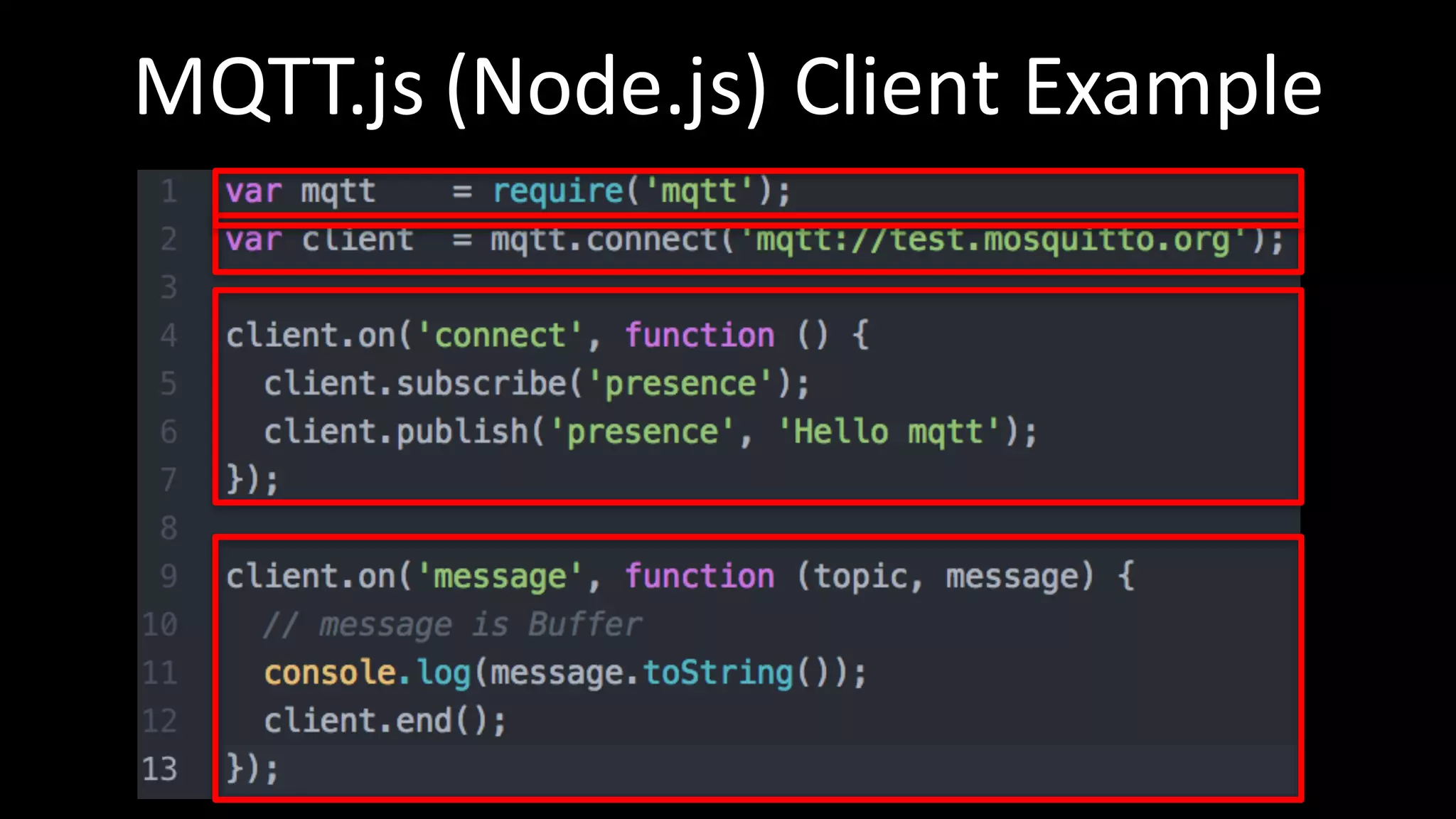Click the 'require' keyword on line 1
This screenshot has width=1456, height=819.
(557, 191)
